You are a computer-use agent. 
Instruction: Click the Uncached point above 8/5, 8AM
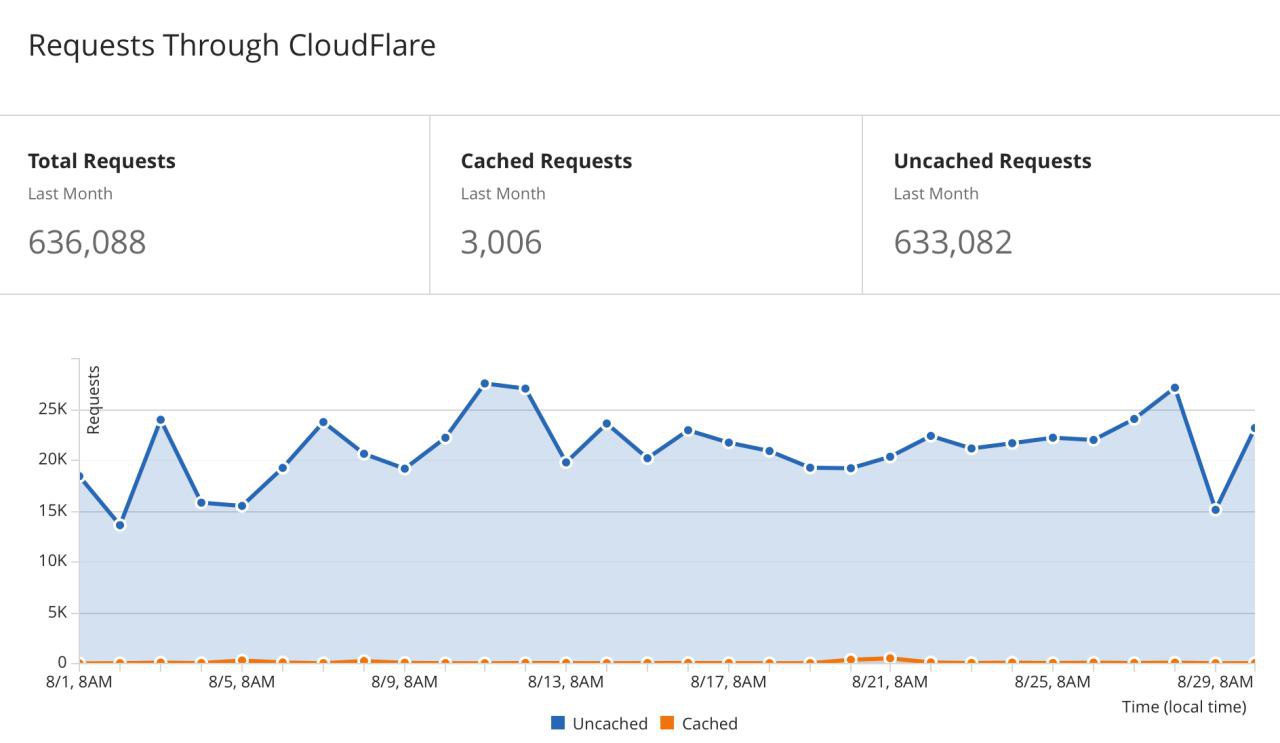click(x=242, y=506)
